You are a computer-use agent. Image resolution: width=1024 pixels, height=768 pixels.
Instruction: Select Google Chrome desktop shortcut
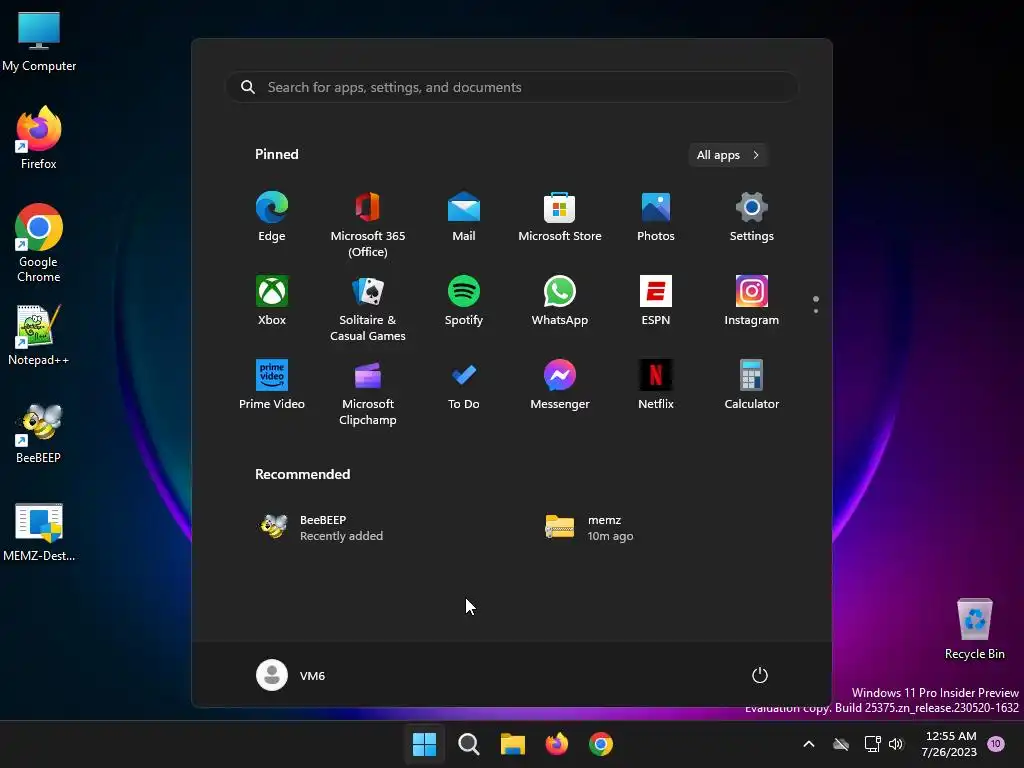[39, 243]
